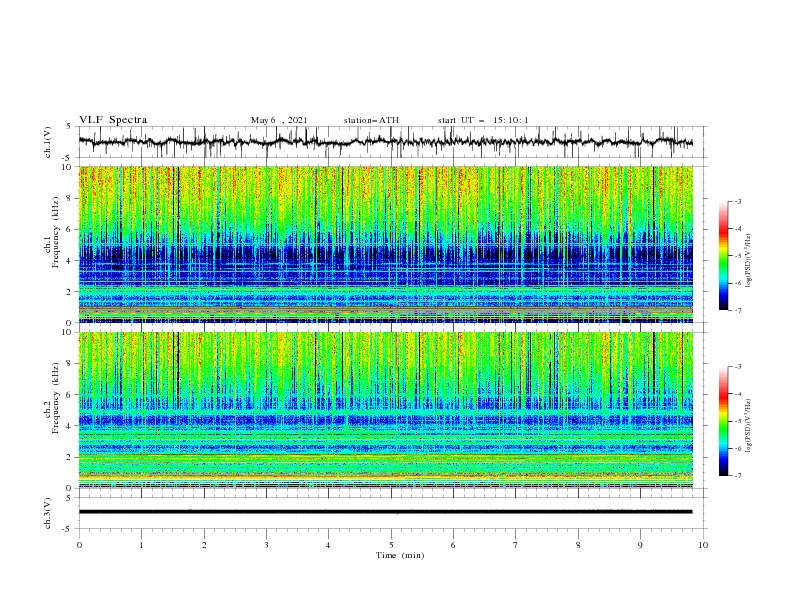Click the ch.3 flat black voltage trace
The image size is (792, 612).
(x=385, y=512)
